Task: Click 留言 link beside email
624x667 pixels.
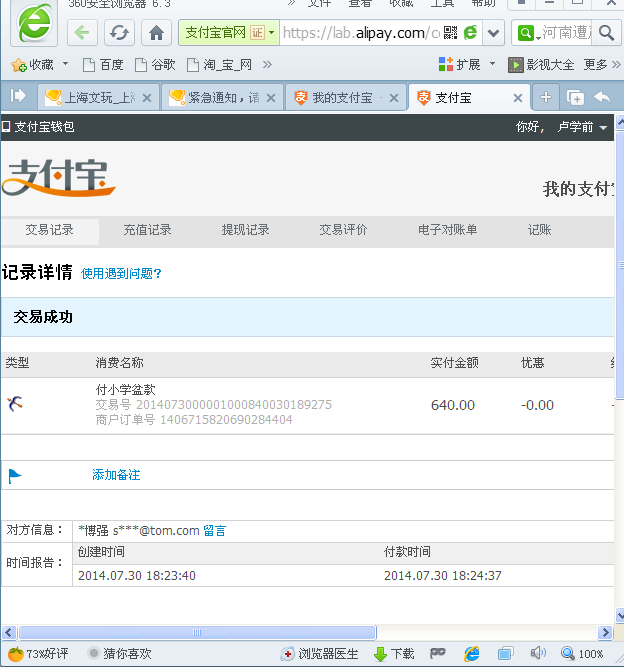Action: (214, 530)
